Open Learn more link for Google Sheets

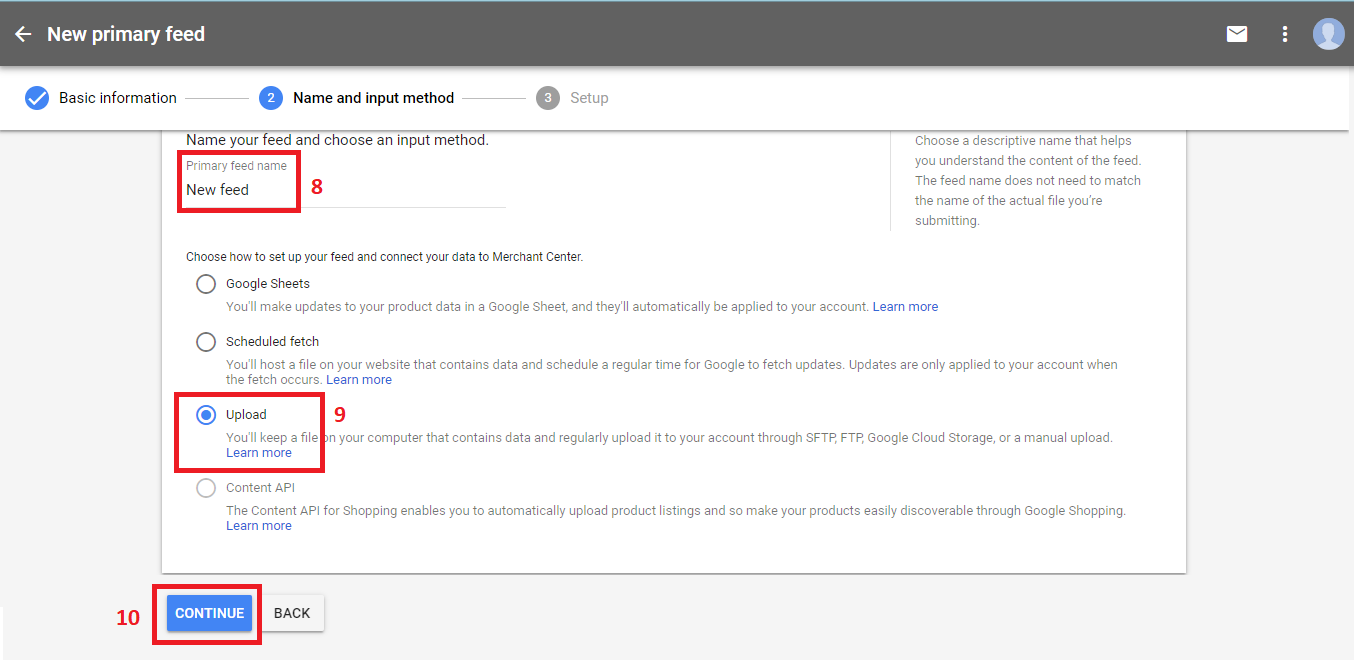click(905, 307)
